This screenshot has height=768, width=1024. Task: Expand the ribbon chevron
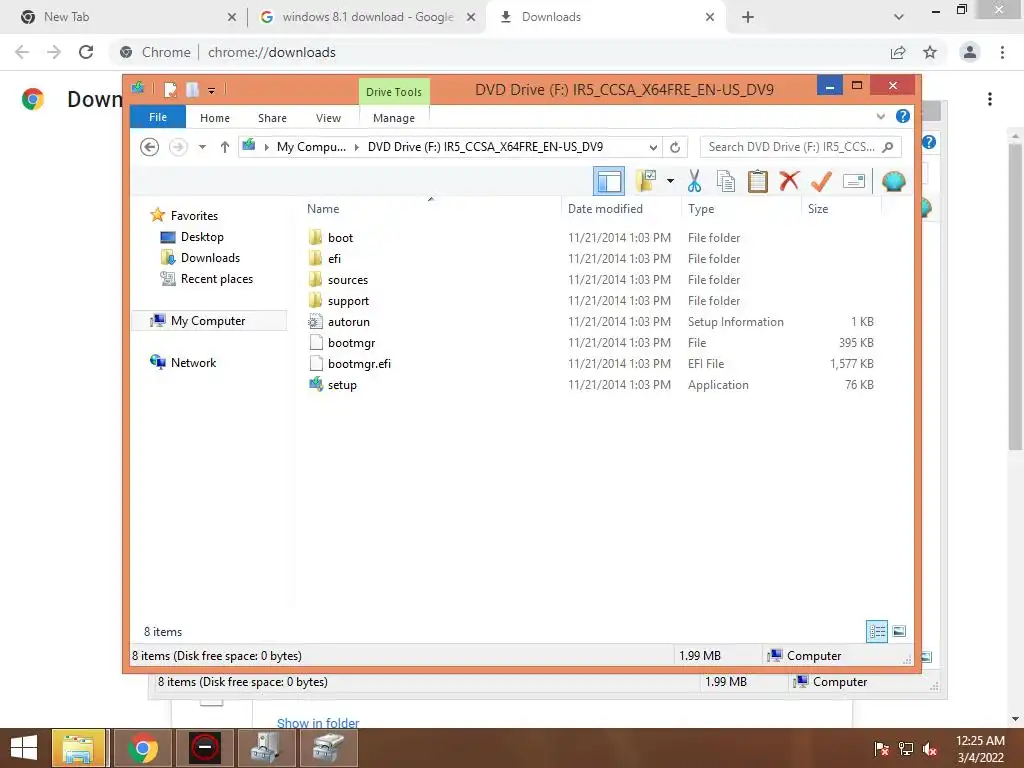[x=880, y=116]
